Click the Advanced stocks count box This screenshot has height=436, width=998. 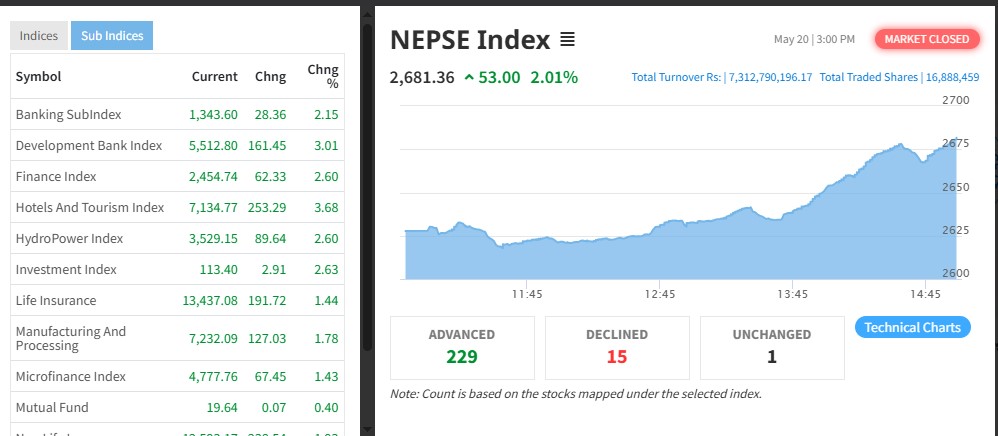coord(462,347)
